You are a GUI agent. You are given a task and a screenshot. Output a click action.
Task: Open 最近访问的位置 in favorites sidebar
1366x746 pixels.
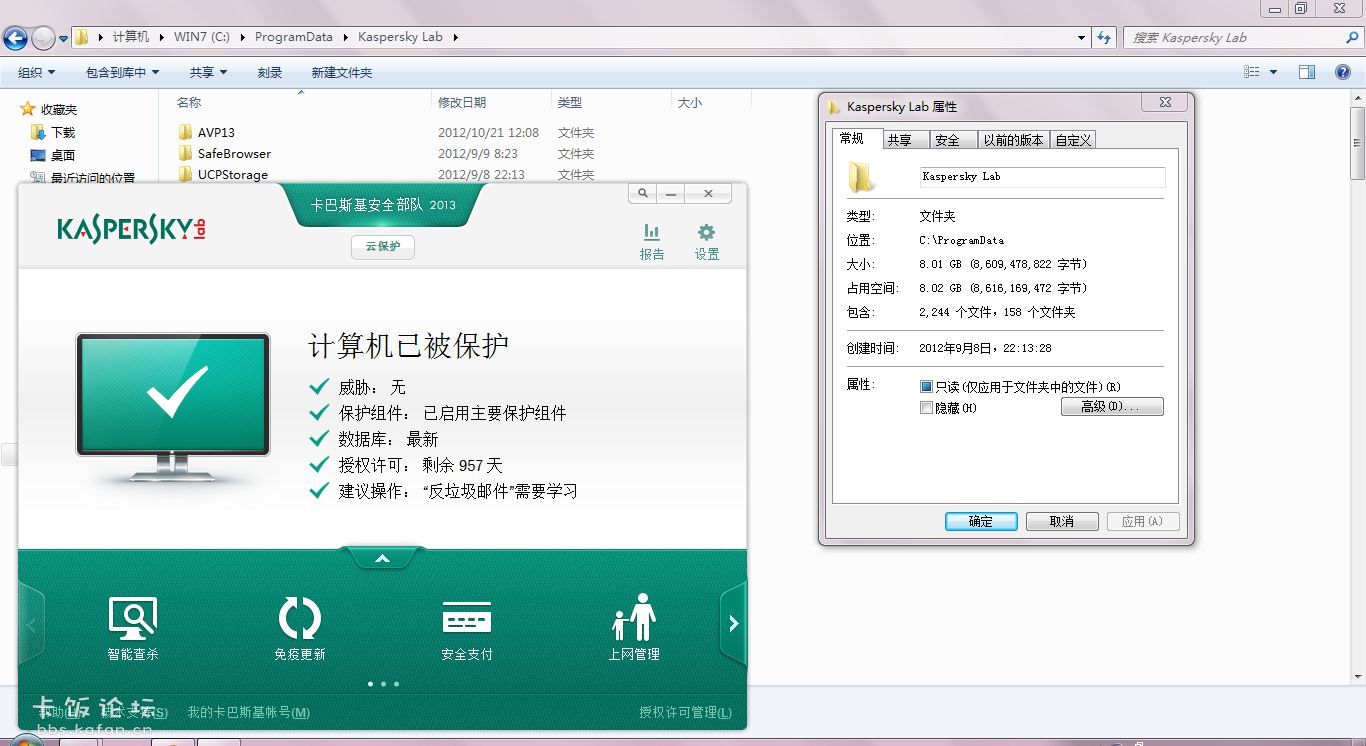[x=83, y=178]
